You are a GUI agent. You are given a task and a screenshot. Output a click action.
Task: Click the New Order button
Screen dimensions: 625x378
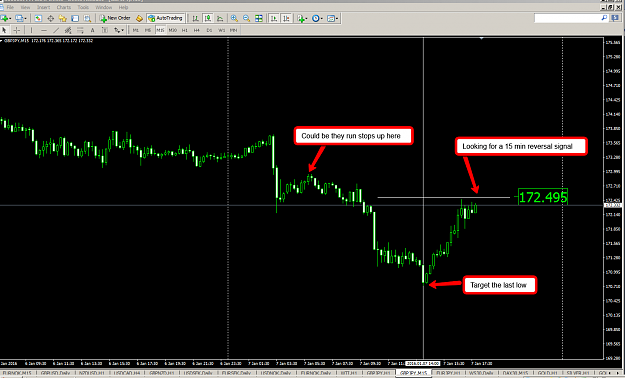click(x=115, y=18)
